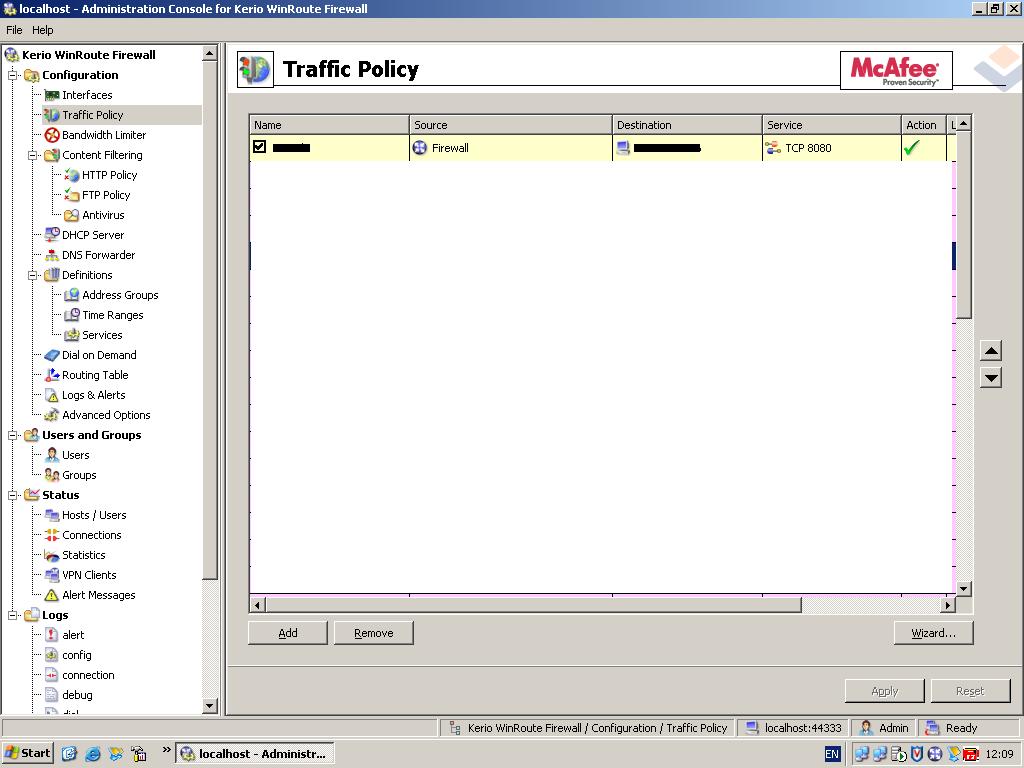This screenshot has width=1024, height=768.
Task: Open the Alert Messages warning icon
Action: (52, 596)
